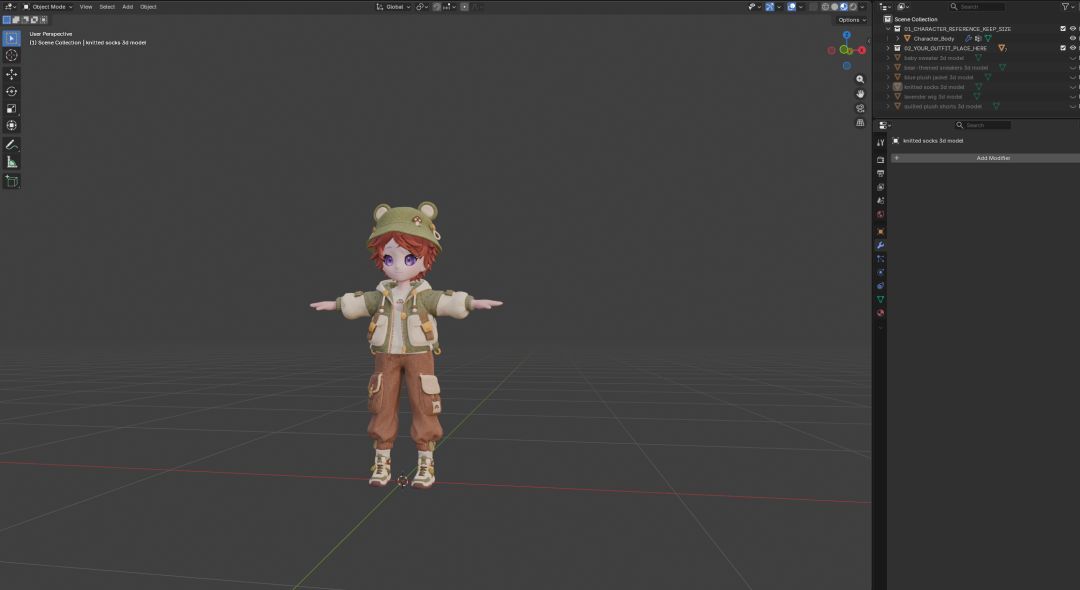1080x590 pixels.
Task: Click the viewport zoom magnifier icon
Action: tap(860, 79)
